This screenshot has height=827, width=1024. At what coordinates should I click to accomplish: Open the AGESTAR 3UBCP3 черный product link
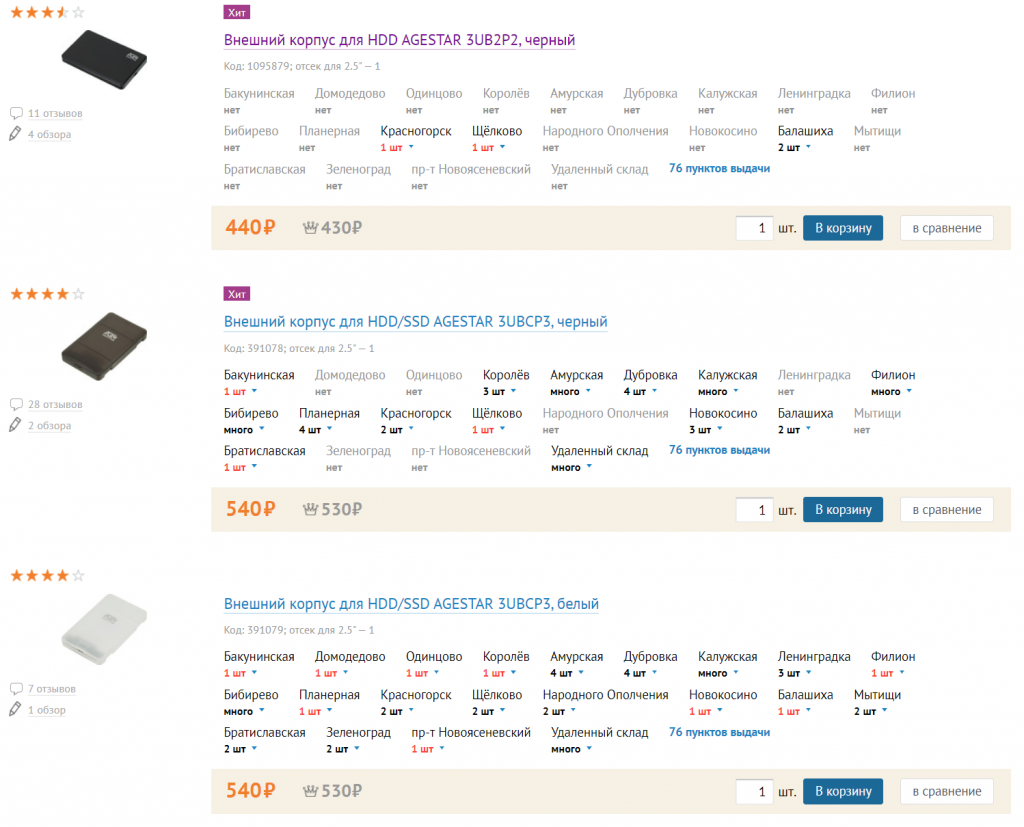[415, 322]
